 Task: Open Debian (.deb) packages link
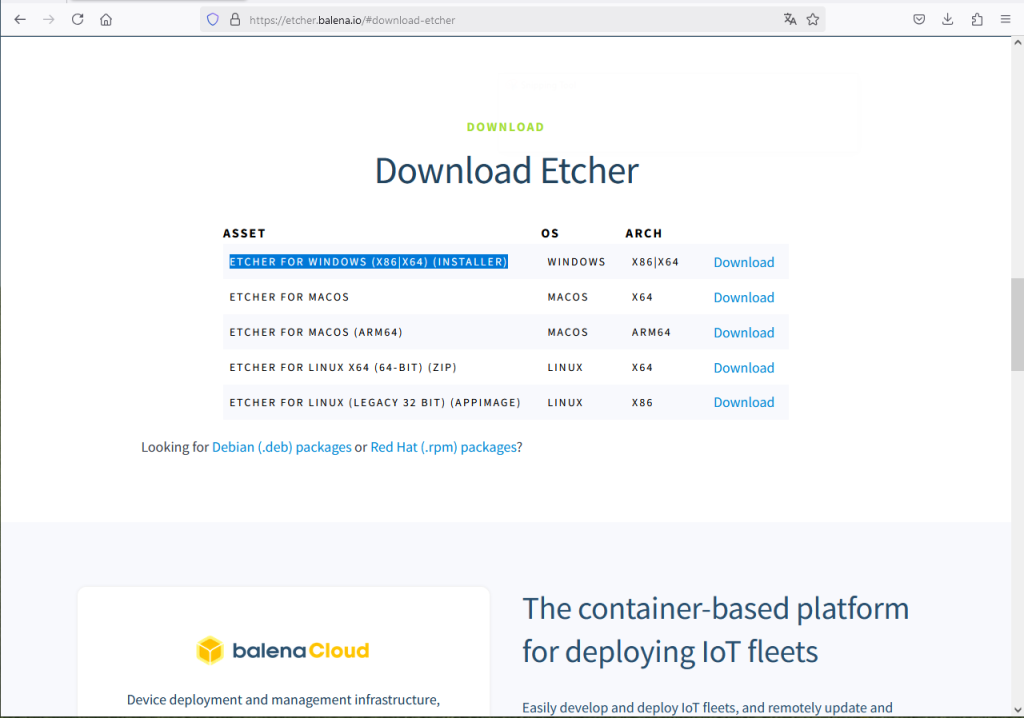(281, 447)
